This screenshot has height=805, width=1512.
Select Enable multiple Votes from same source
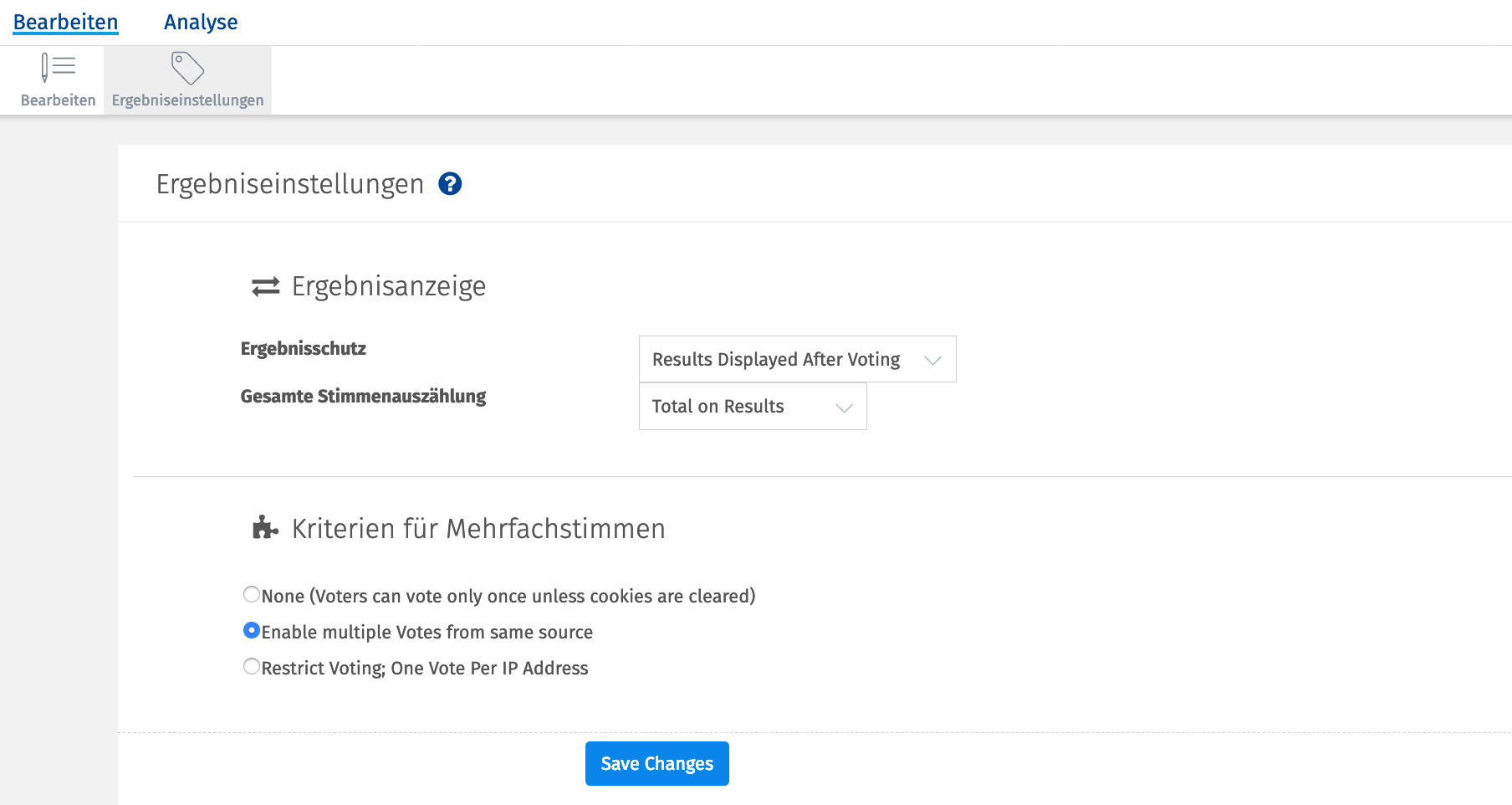252,631
